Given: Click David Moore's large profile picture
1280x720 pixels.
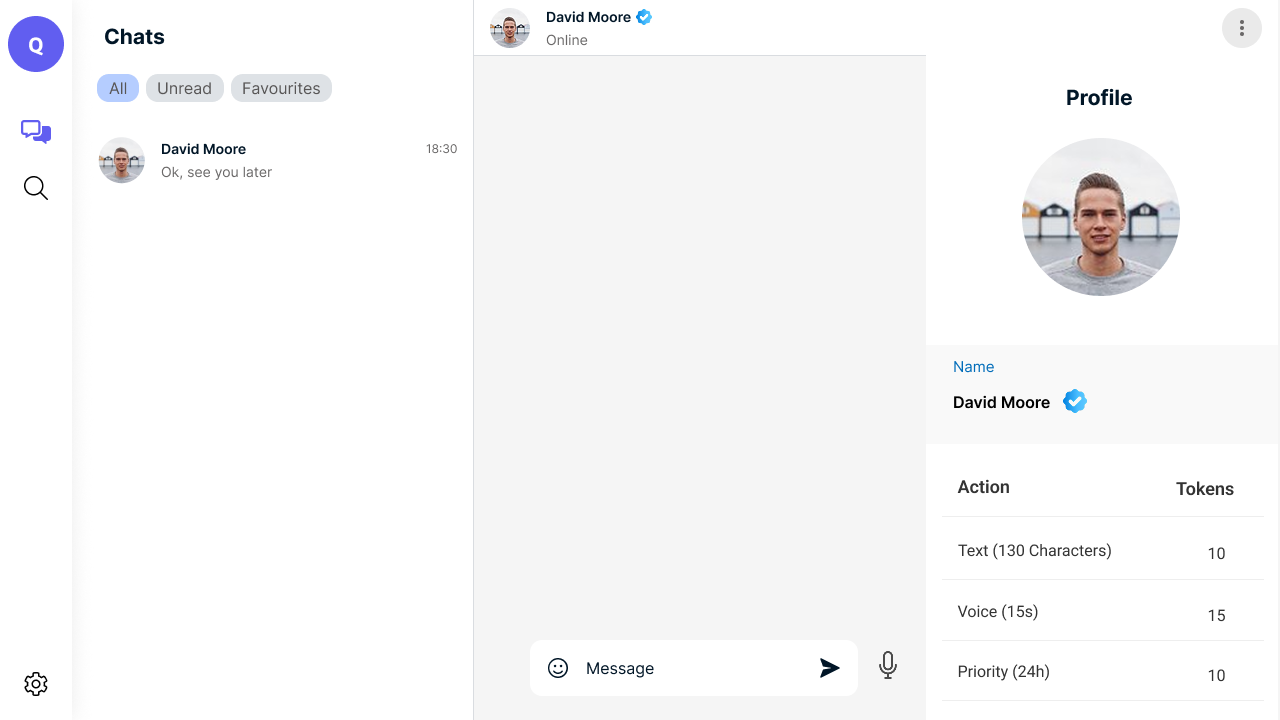Looking at the screenshot, I should point(1100,217).
